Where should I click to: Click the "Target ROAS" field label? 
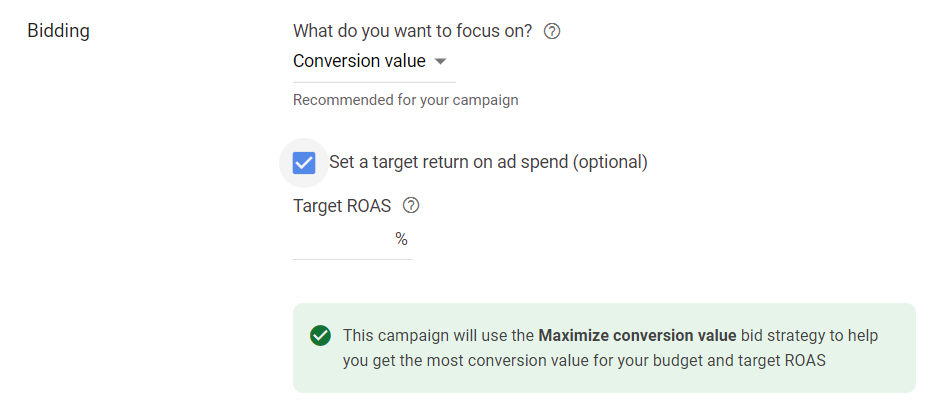tap(342, 206)
